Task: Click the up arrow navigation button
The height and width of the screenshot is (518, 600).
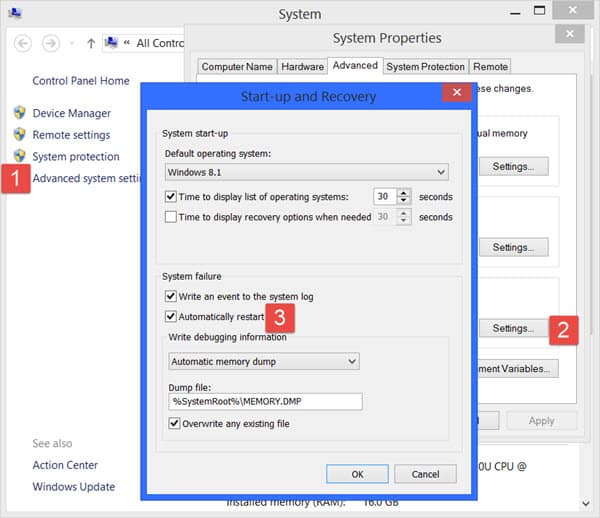Action: [91, 43]
